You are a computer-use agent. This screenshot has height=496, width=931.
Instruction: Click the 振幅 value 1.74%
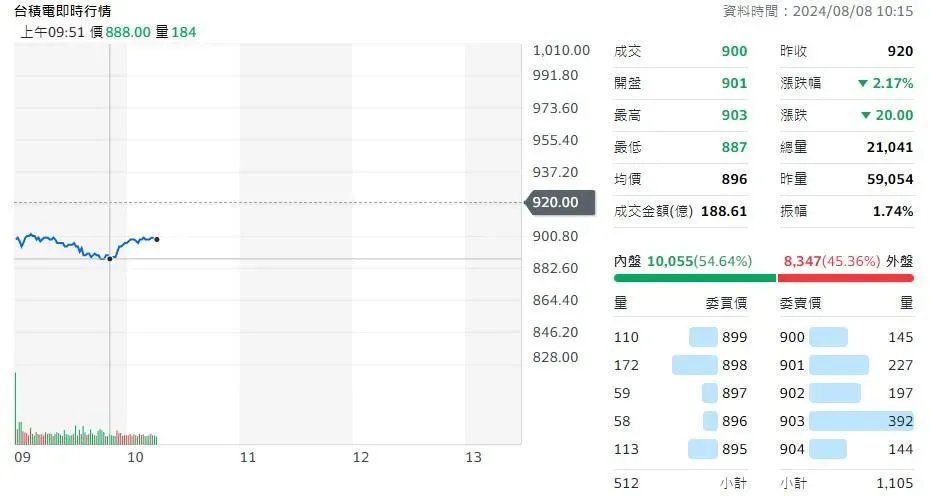pyautogui.click(x=893, y=211)
